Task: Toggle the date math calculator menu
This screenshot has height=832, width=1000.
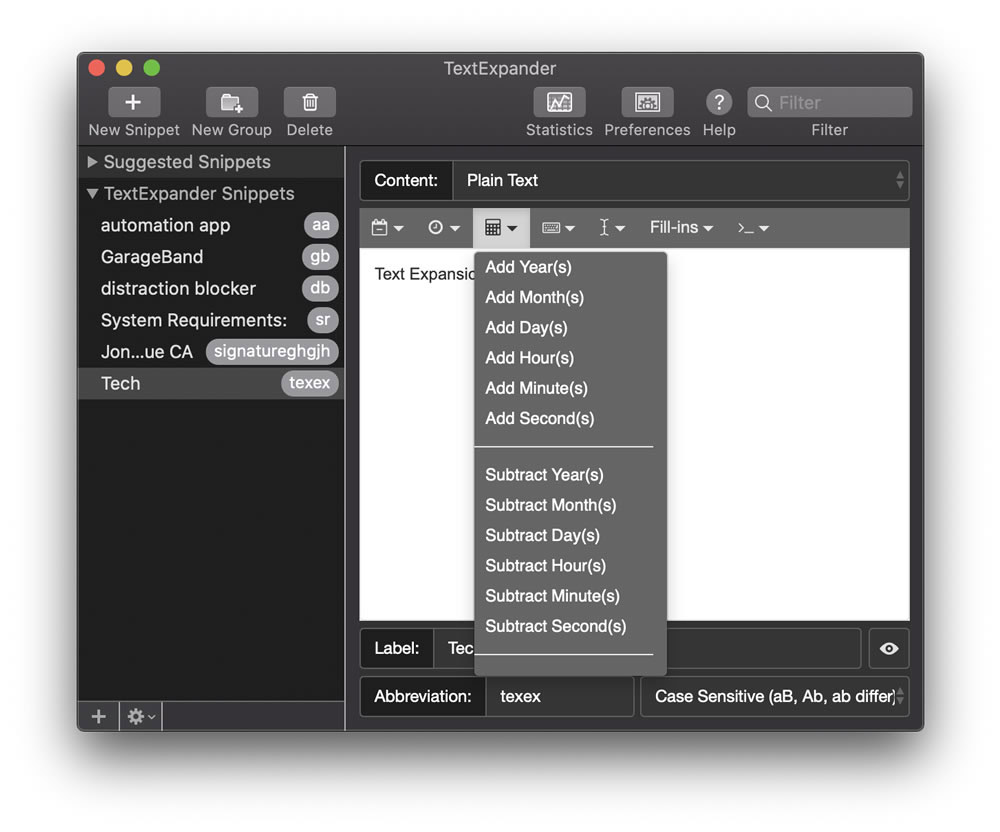Action: pyautogui.click(x=501, y=228)
